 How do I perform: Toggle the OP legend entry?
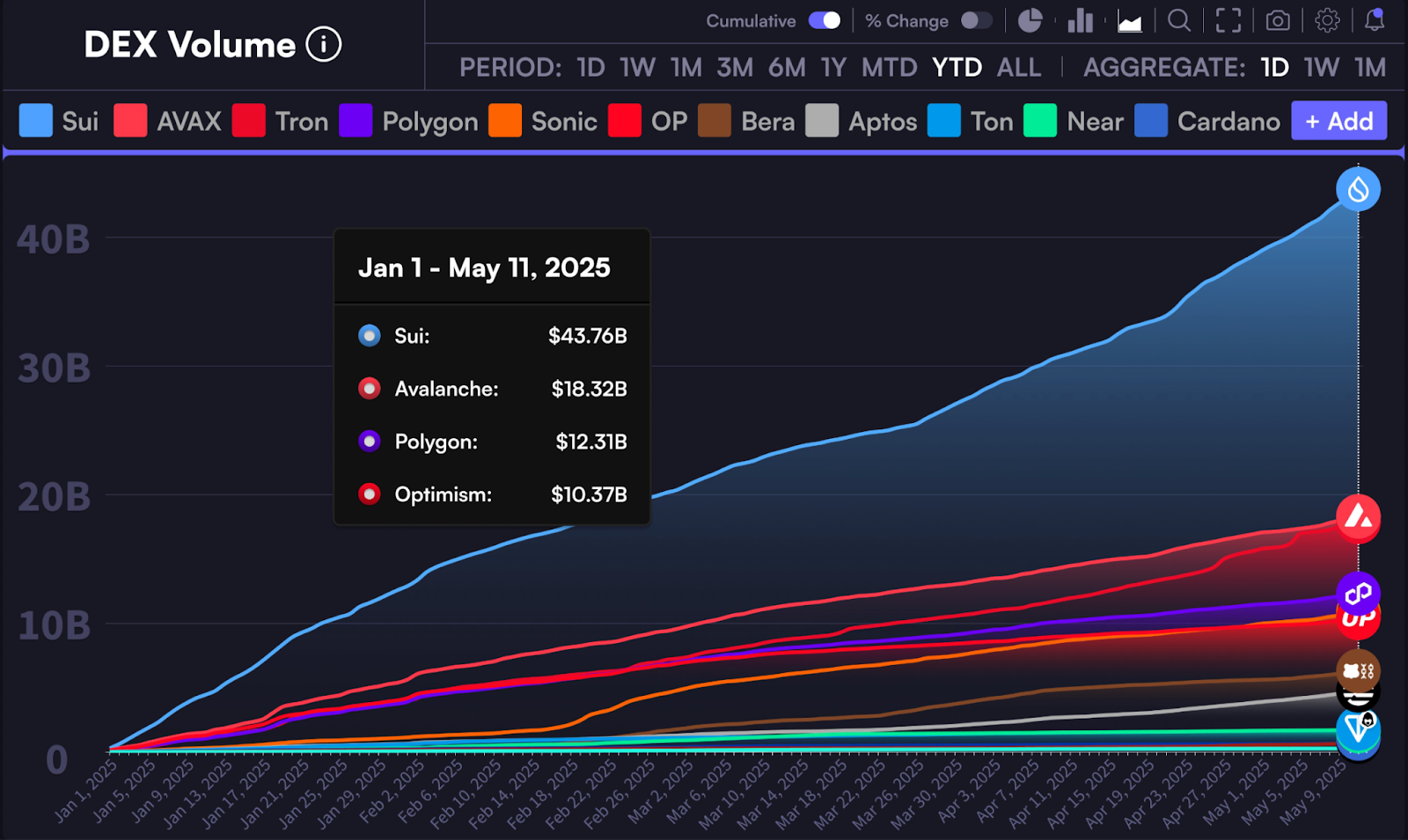tap(648, 121)
